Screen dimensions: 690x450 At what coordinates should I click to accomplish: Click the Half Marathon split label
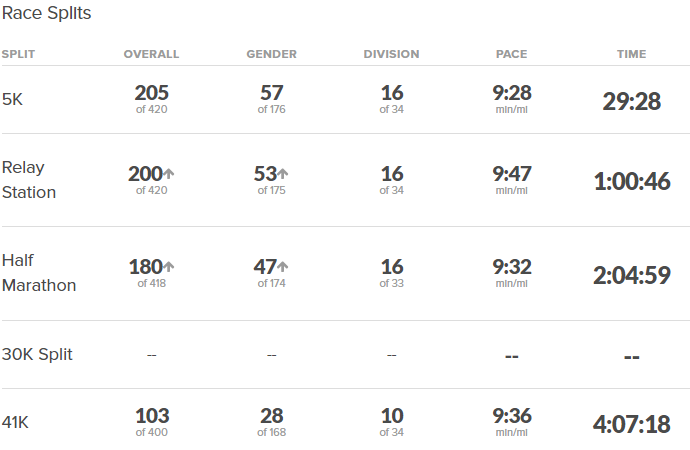(39, 273)
